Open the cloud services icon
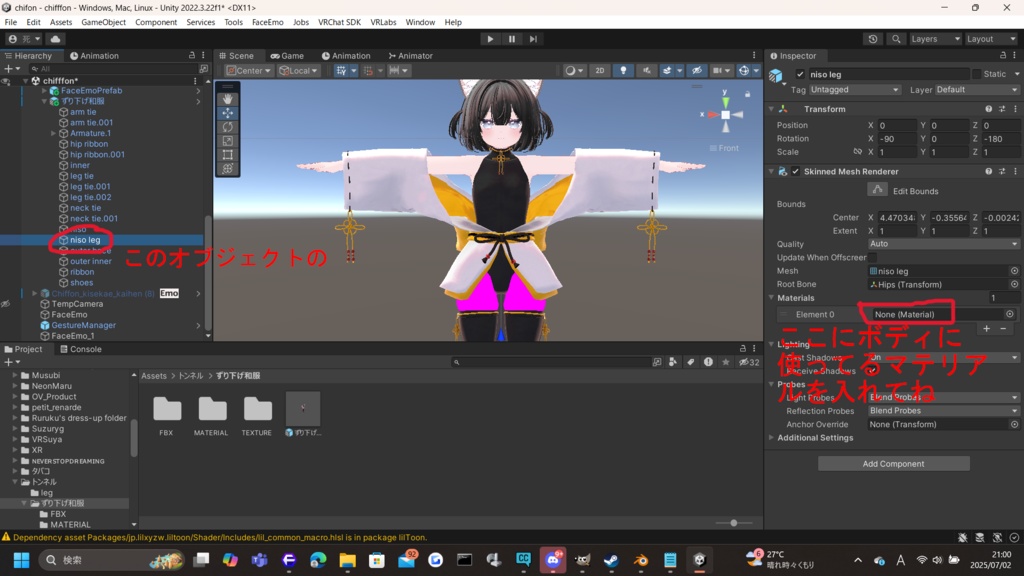This screenshot has height=576, width=1024. point(56,39)
